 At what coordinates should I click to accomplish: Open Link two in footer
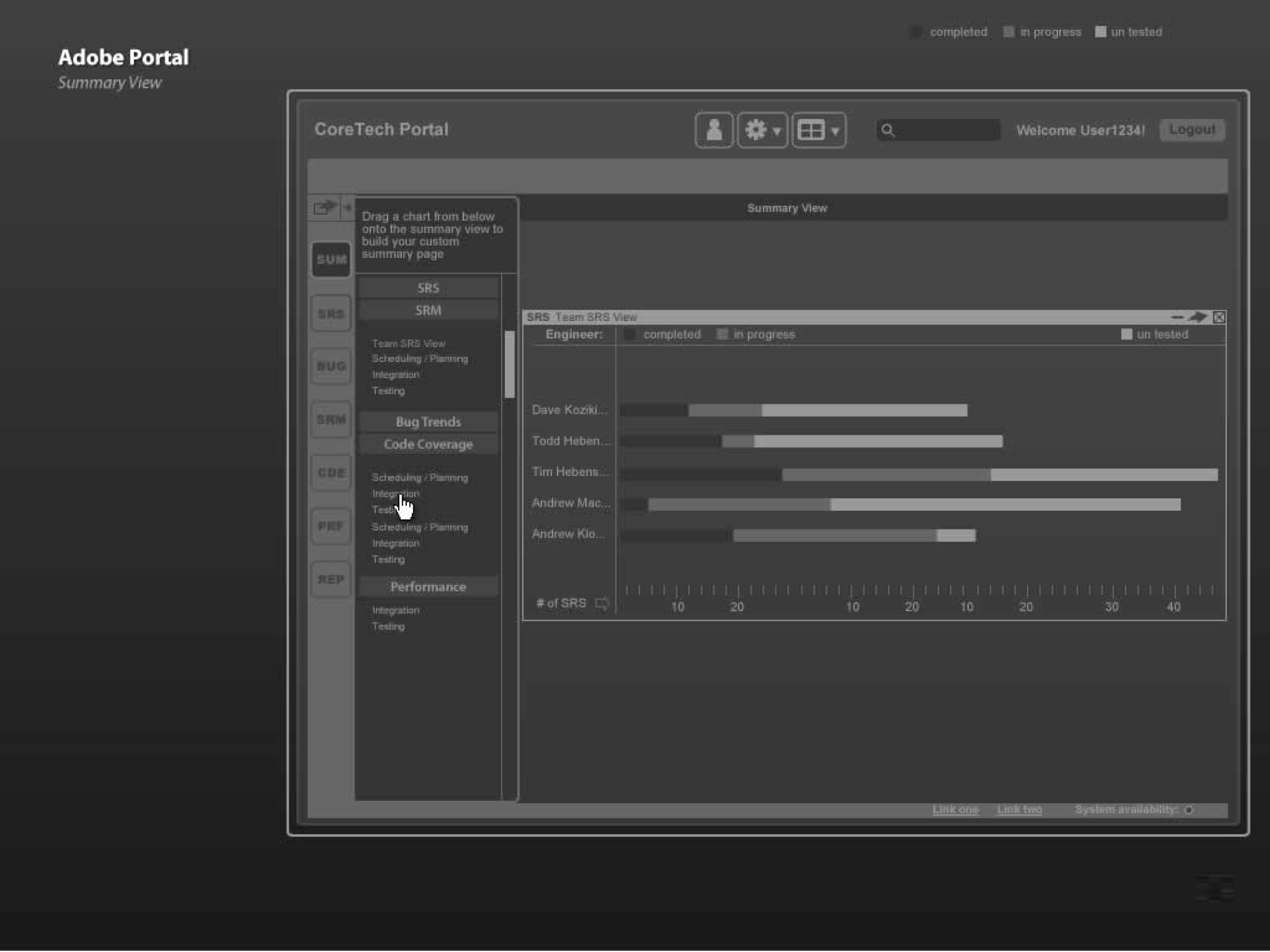(x=1019, y=810)
